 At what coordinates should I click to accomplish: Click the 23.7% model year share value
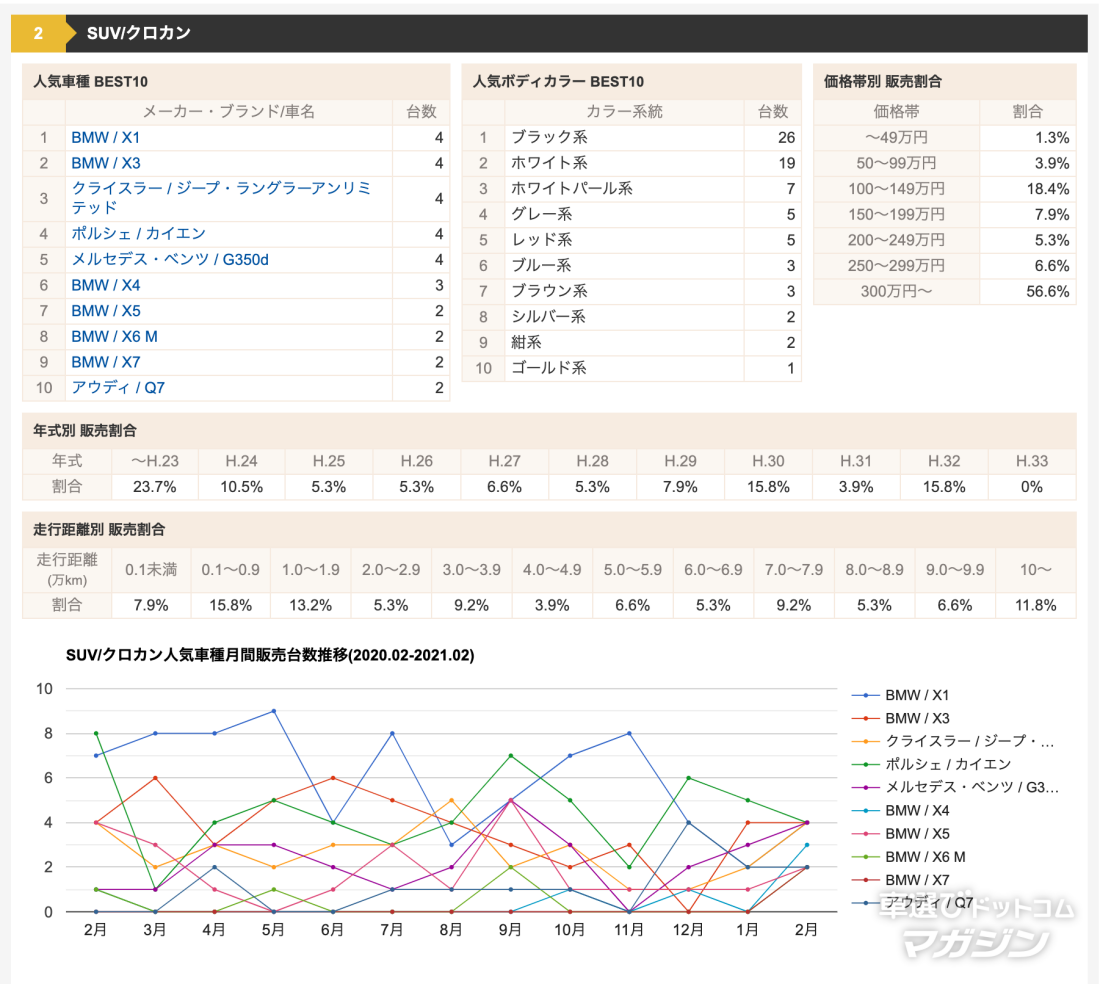click(154, 487)
